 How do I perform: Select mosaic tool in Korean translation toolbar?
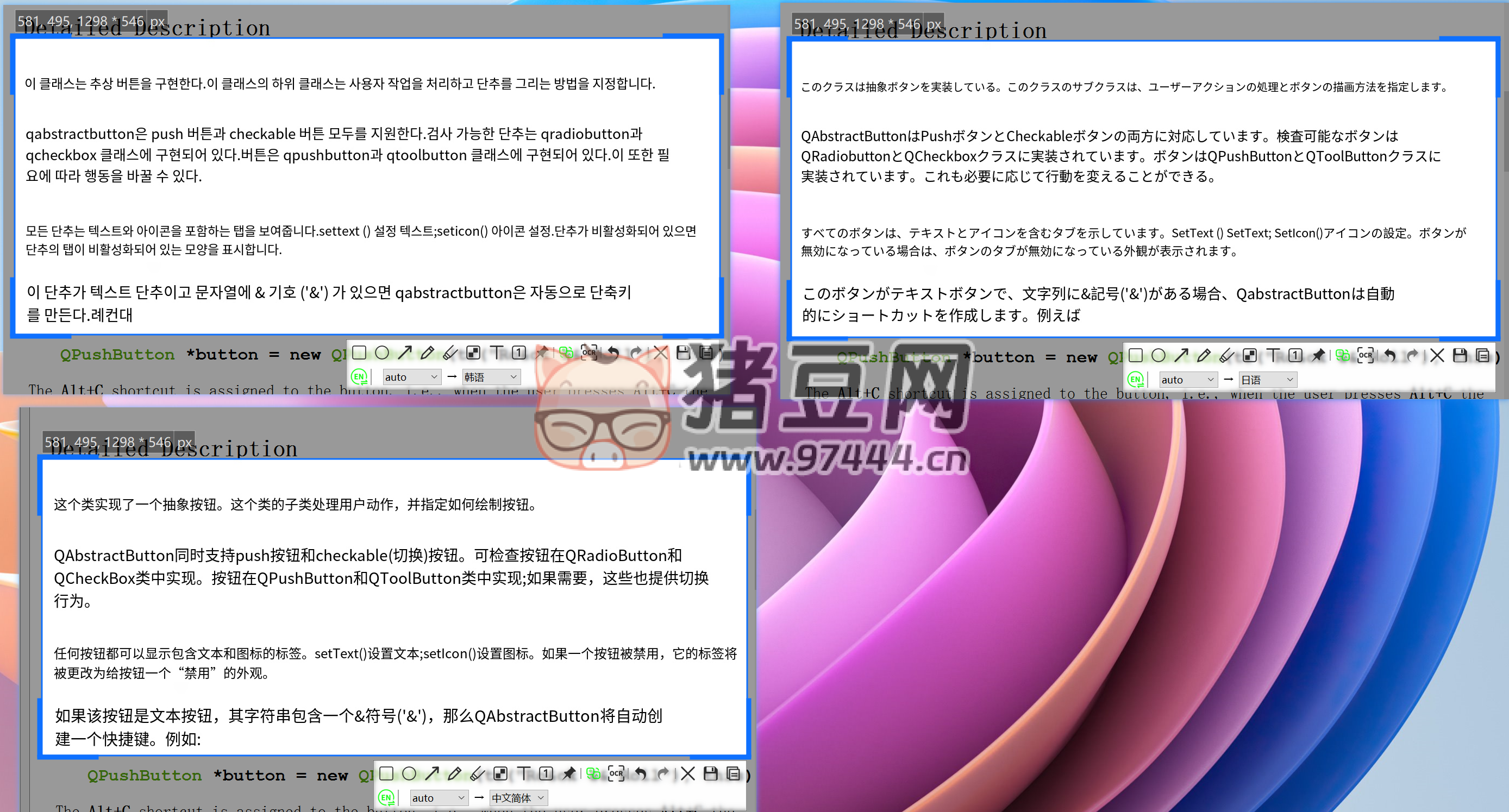[473, 353]
